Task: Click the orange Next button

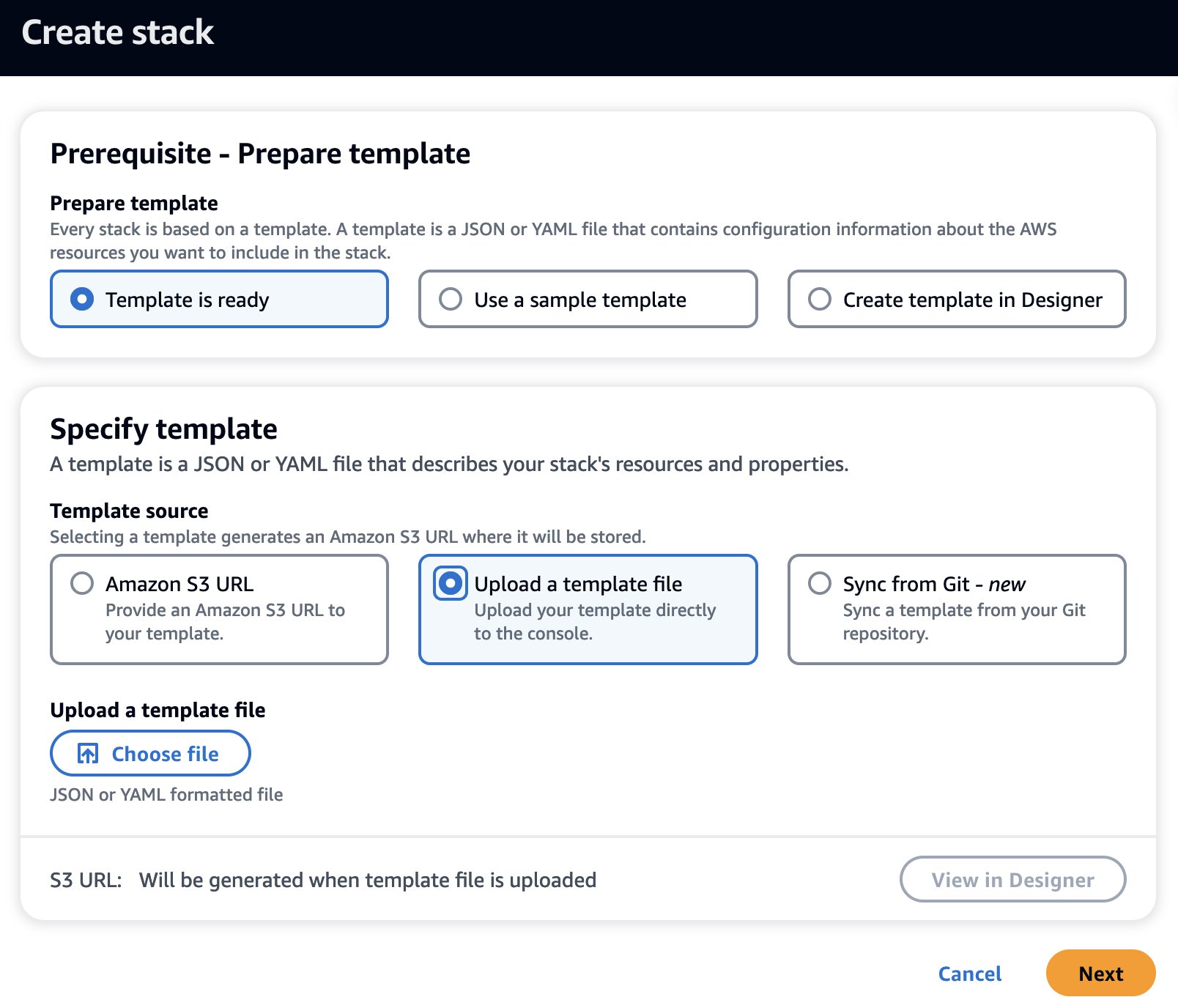Action: [x=1100, y=973]
